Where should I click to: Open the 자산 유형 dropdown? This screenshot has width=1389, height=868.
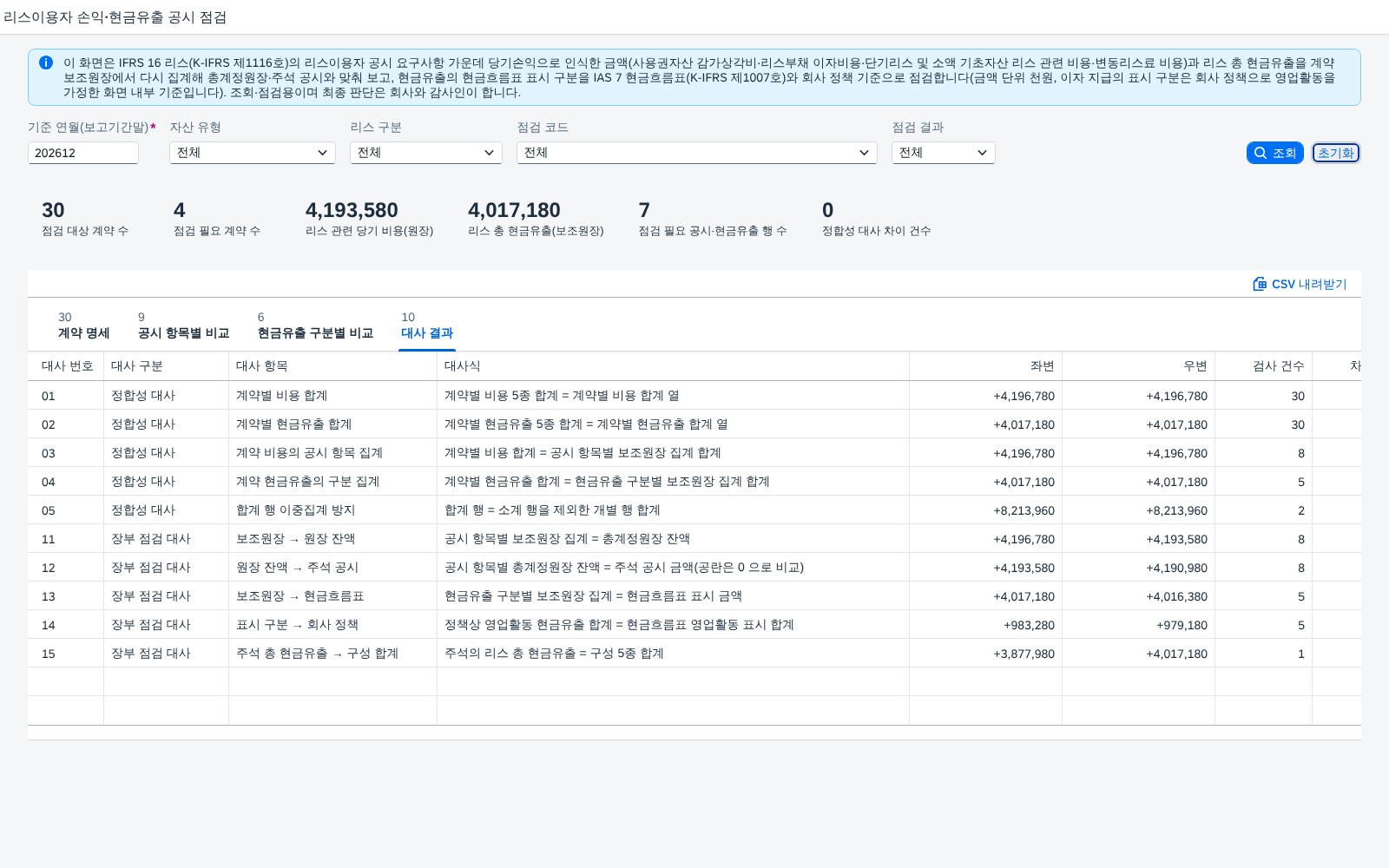point(253,153)
